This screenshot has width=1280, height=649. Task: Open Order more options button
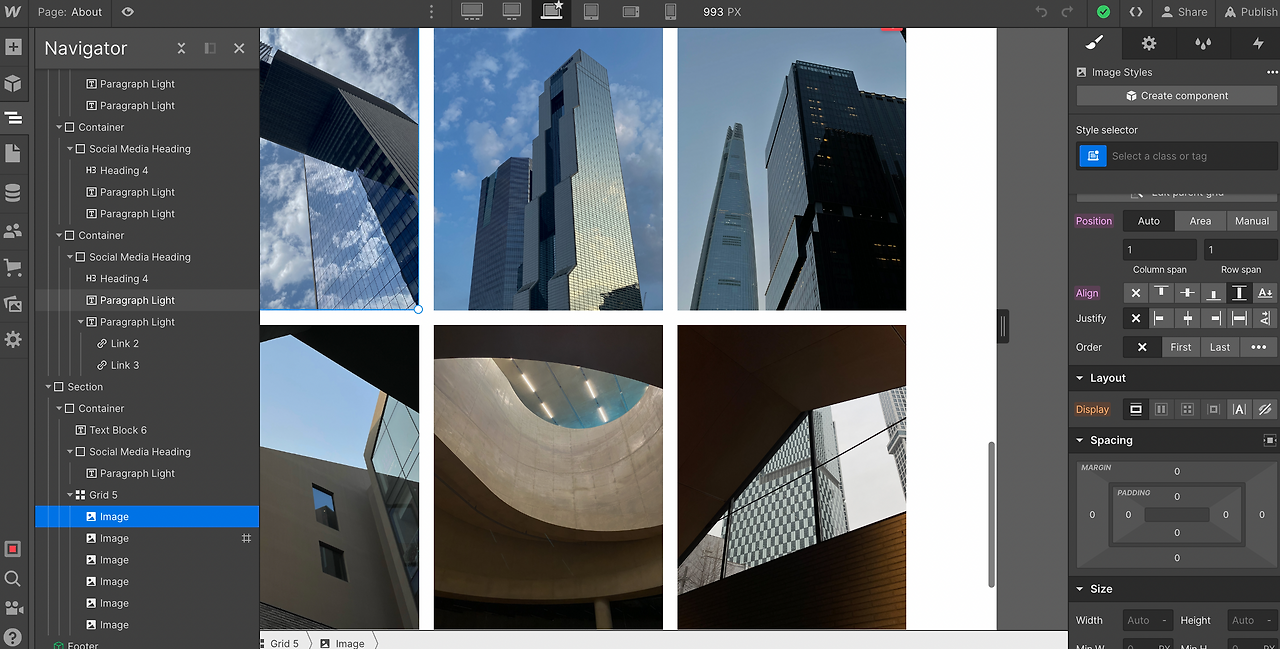(1259, 347)
